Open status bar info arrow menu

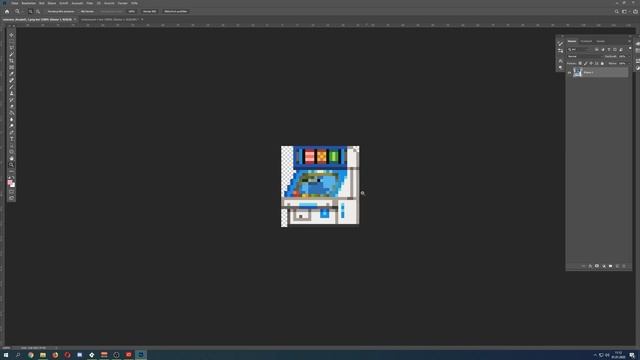(x=56, y=348)
